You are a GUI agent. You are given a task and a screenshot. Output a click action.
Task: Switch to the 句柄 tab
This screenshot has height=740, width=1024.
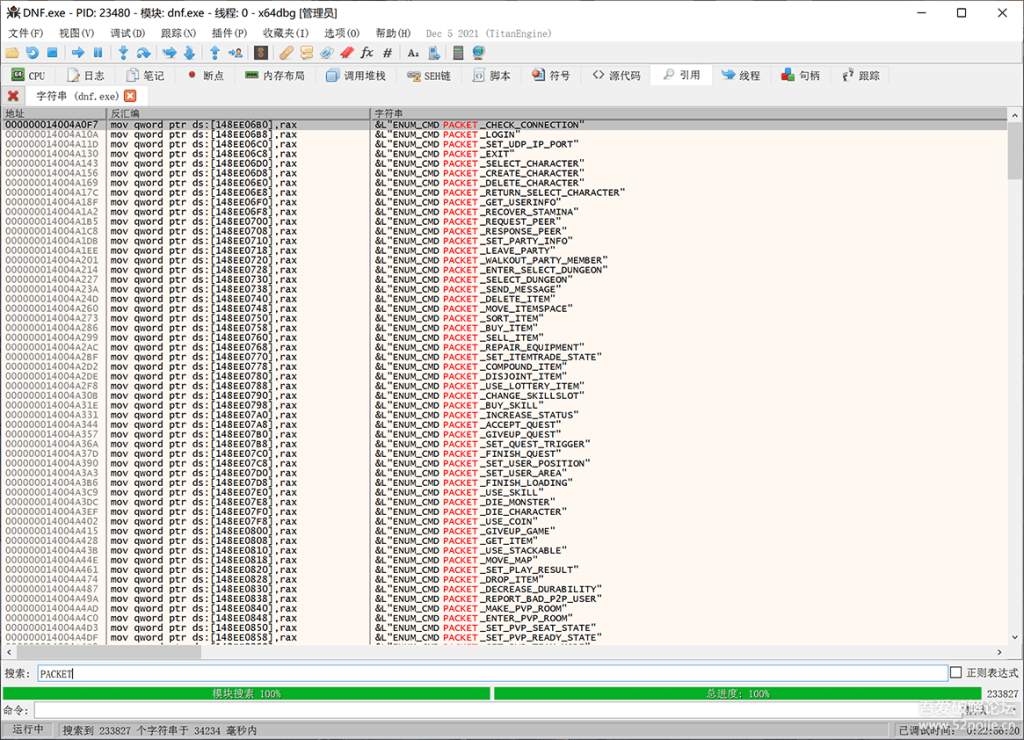[801, 76]
